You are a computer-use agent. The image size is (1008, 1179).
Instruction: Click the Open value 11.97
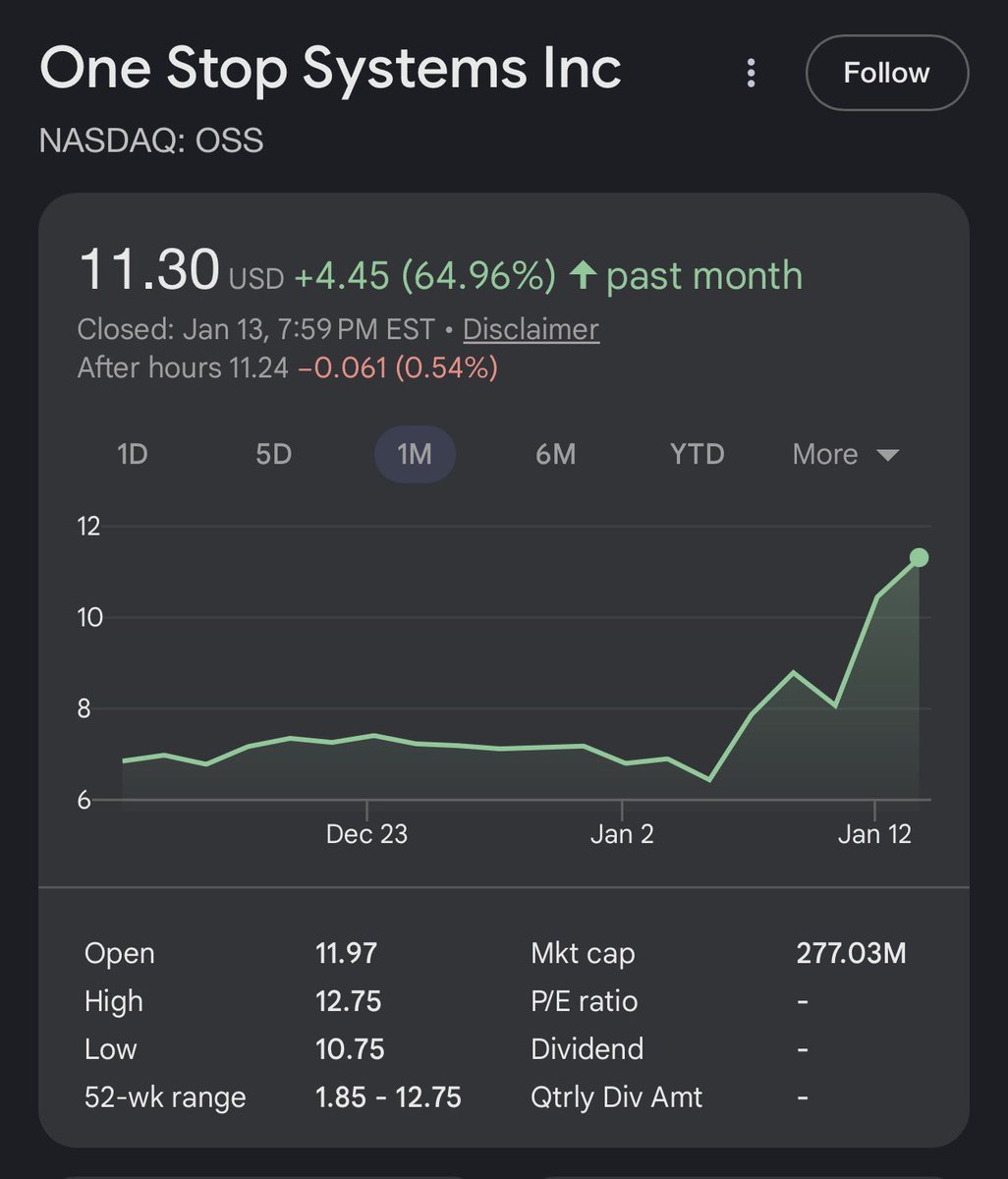click(347, 953)
